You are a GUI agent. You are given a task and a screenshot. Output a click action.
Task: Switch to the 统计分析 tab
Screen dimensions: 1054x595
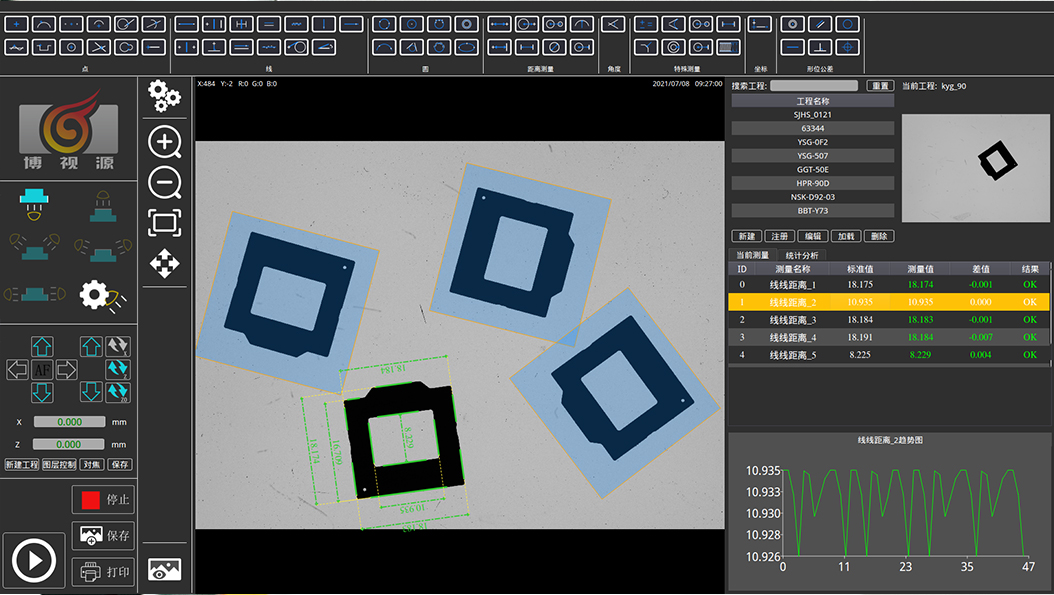801,255
